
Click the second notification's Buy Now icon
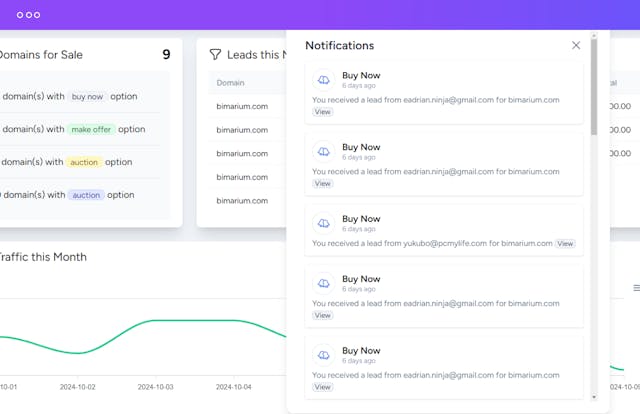point(323,151)
